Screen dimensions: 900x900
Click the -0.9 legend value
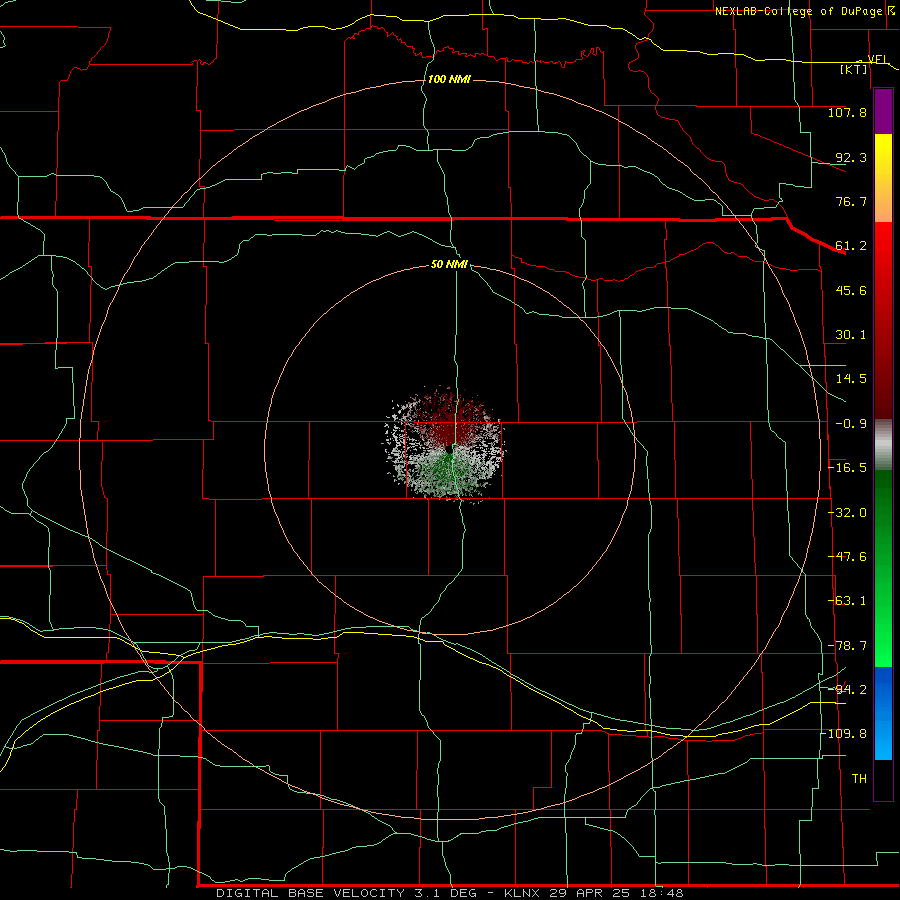(x=851, y=424)
